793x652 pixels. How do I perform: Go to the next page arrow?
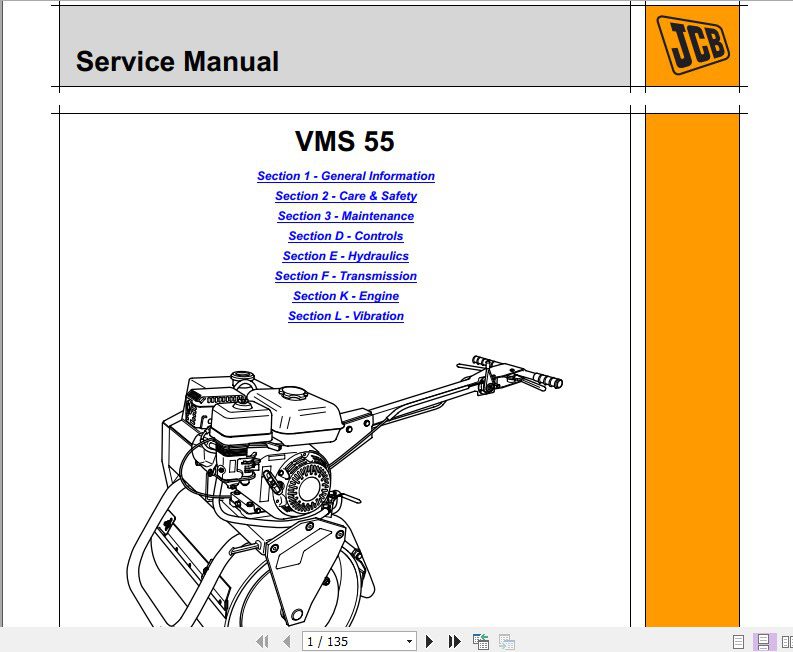(429, 641)
